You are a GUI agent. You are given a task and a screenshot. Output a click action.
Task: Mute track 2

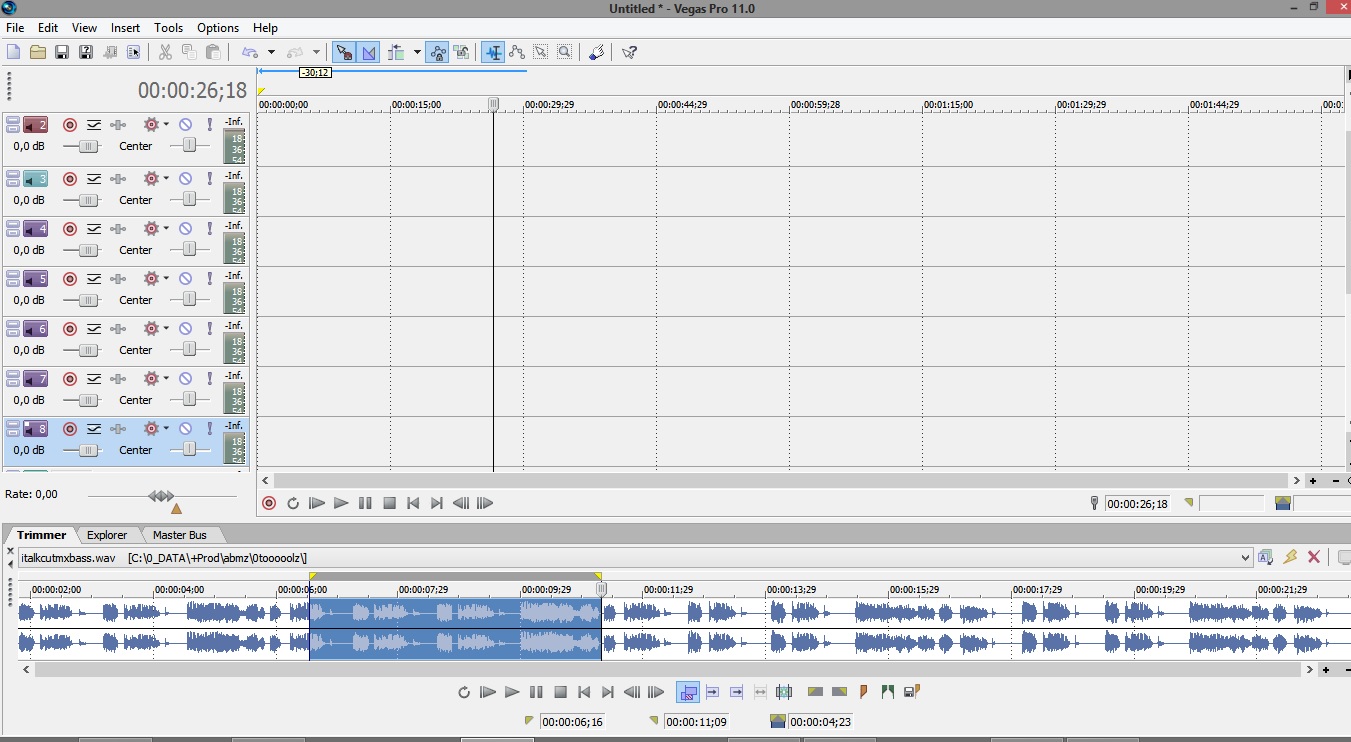coord(185,125)
